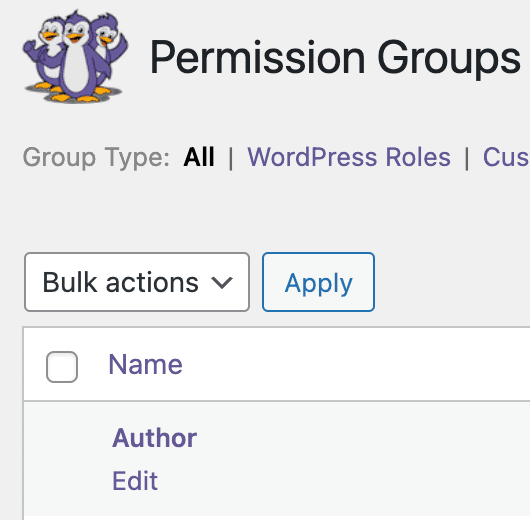Click the chevron arrow in Bulk actions
This screenshot has height=520, width=530.
(222, 283)
